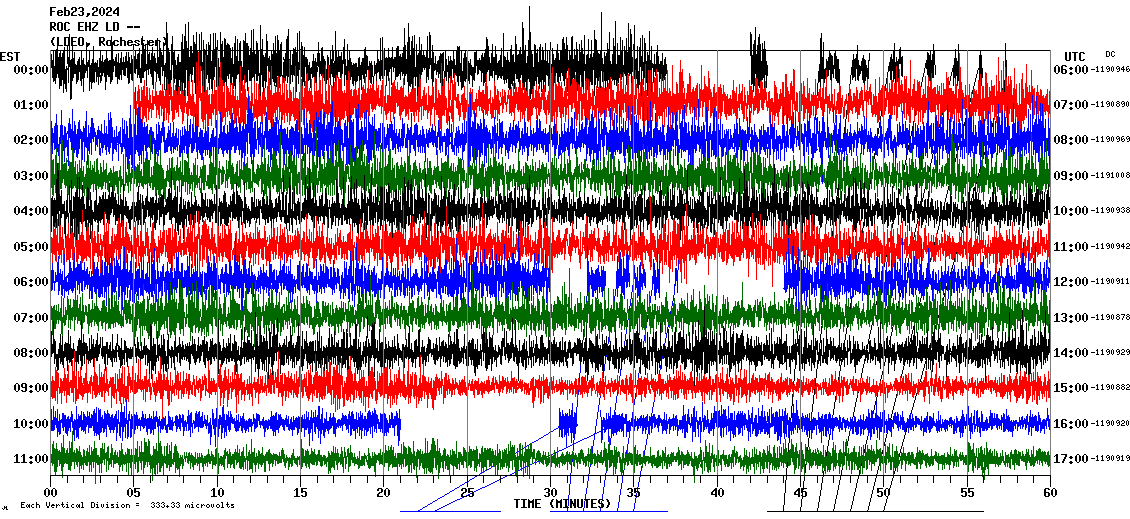
Task: Click the (LDEO, Rochester) station label
Action: click(109, 42)
